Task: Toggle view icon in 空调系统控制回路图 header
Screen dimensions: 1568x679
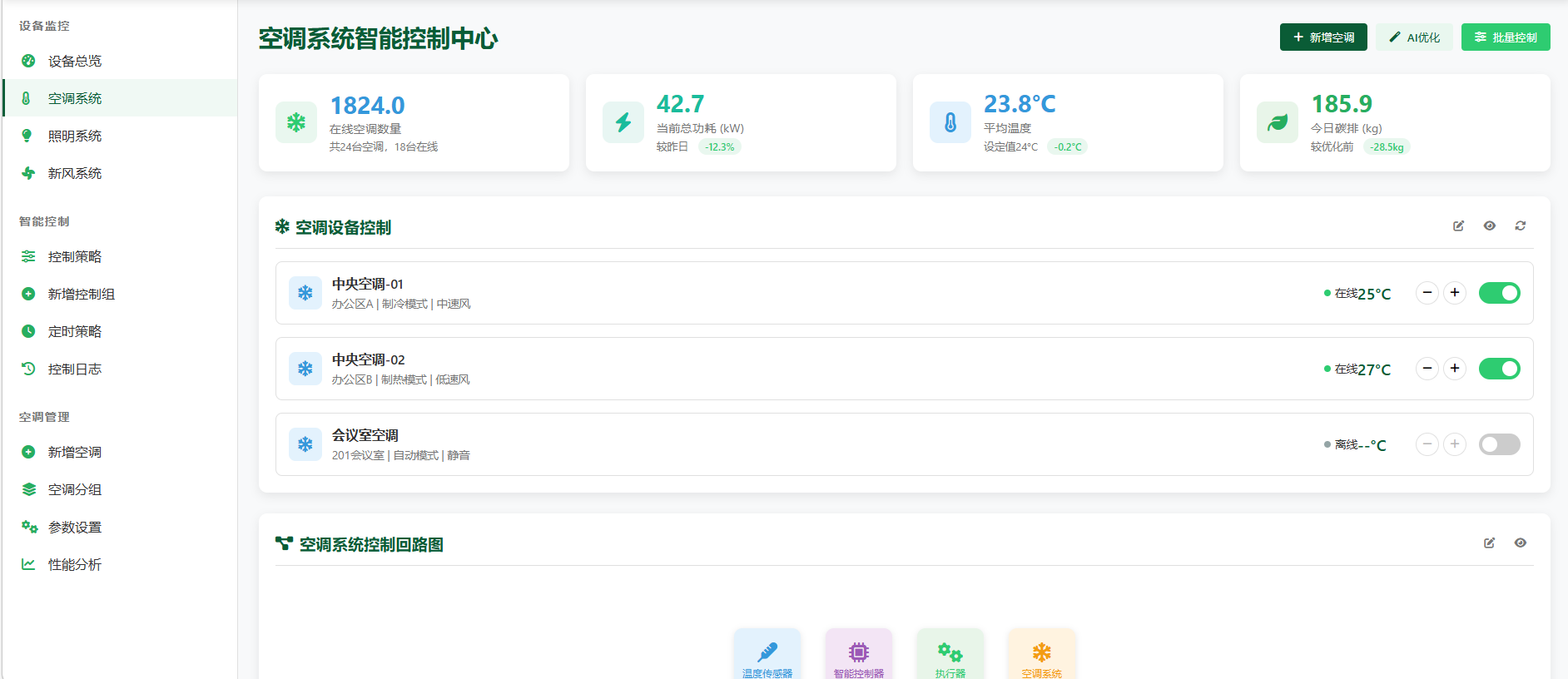Action: (1520, 543)
